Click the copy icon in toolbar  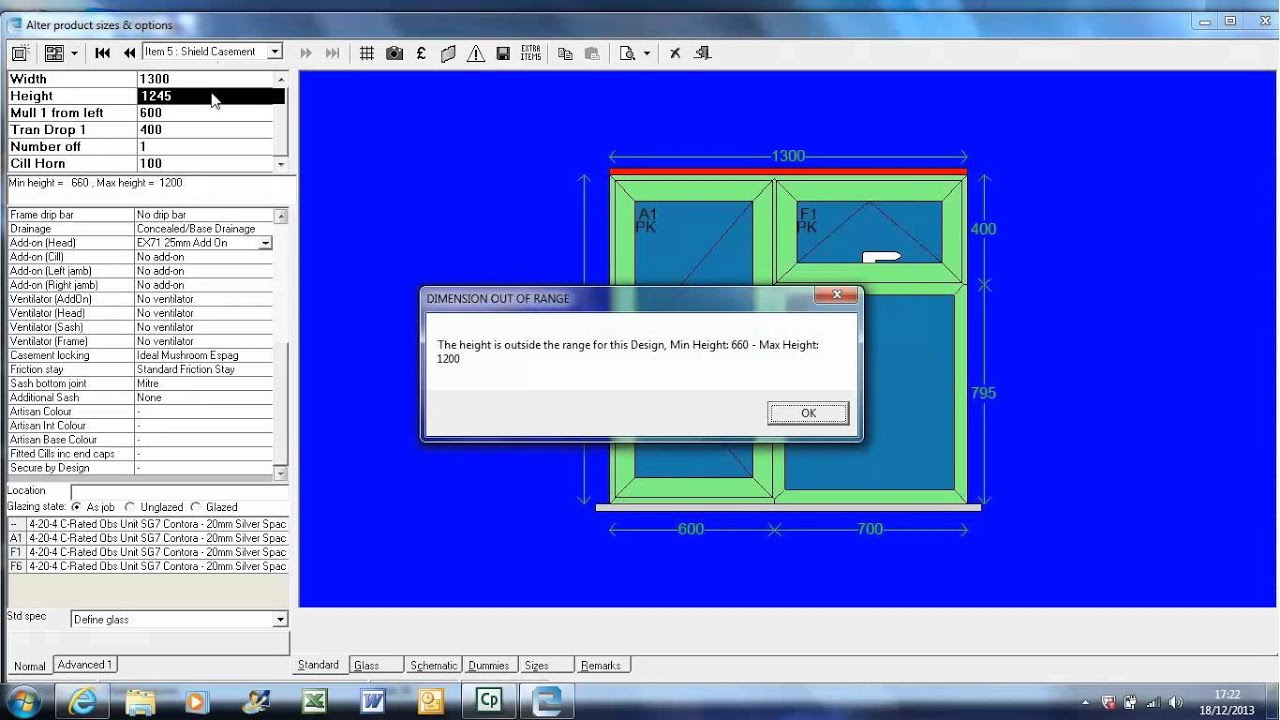point(565,53)
